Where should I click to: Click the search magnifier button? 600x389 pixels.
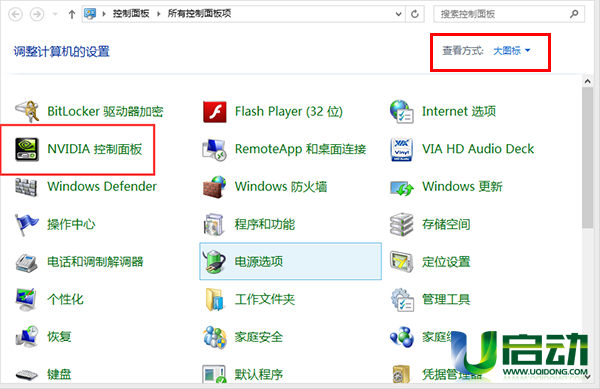pos(574,14)
